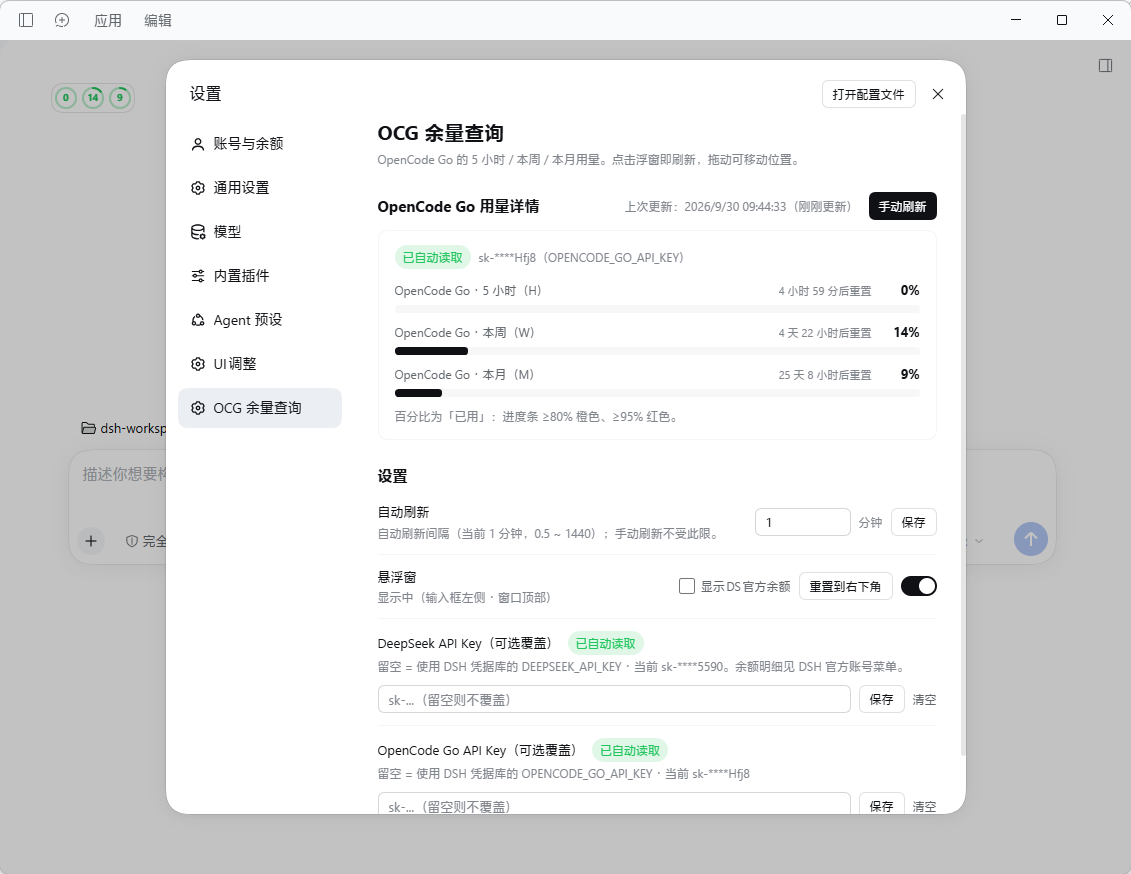Switch to the 模型 settings section
The height and width of the screenshot is (874, 1131).
(x=260, y=232)
